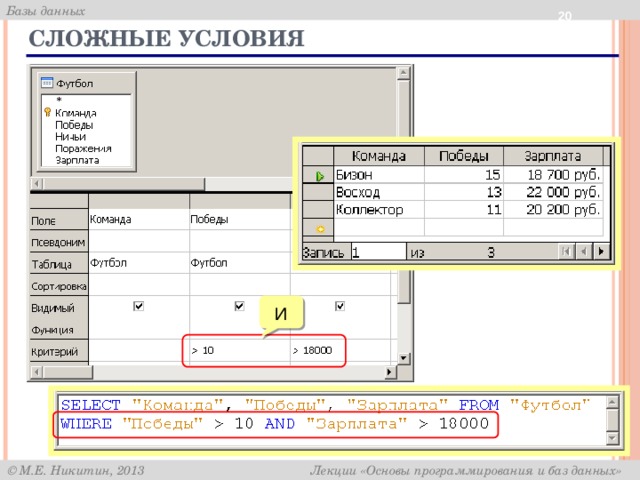The image size is (640, 480).
Task: Click the Футбол table window icon
Action: pos(47,82)
